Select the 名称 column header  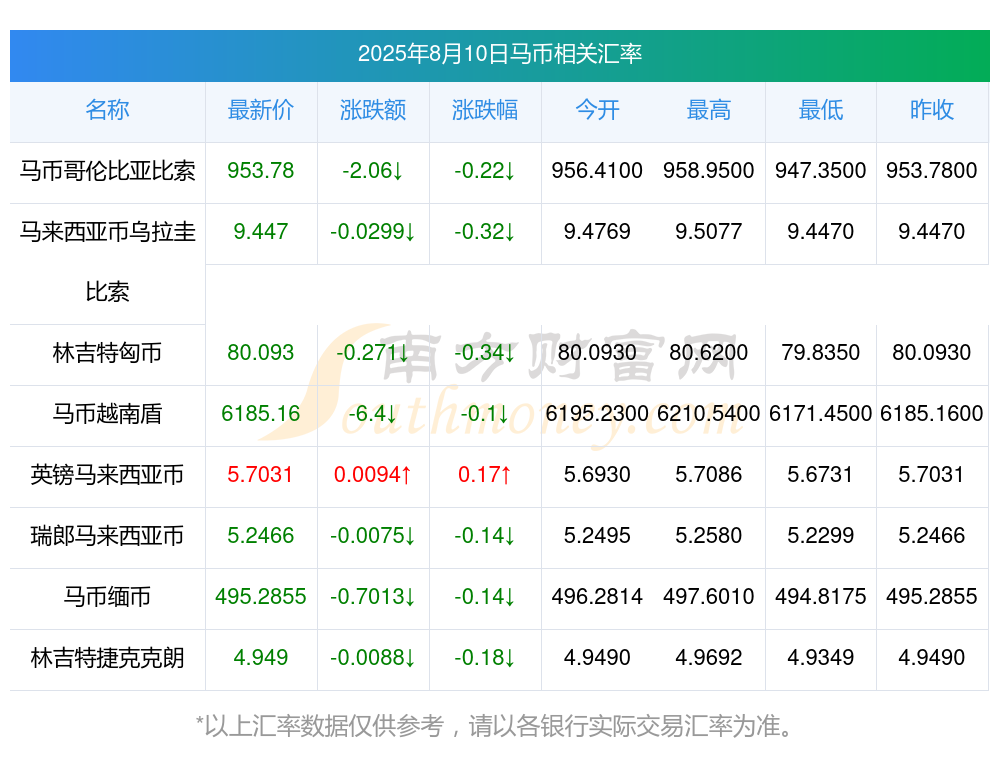pos(107,110)
